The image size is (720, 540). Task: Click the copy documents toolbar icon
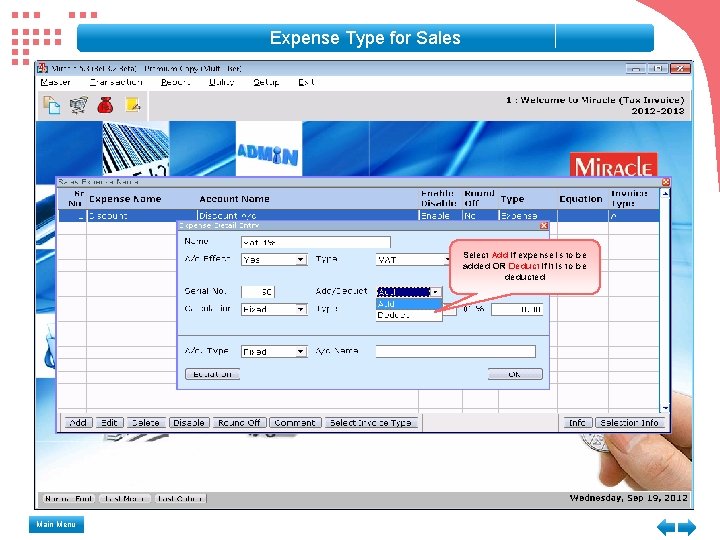point(51,105)
